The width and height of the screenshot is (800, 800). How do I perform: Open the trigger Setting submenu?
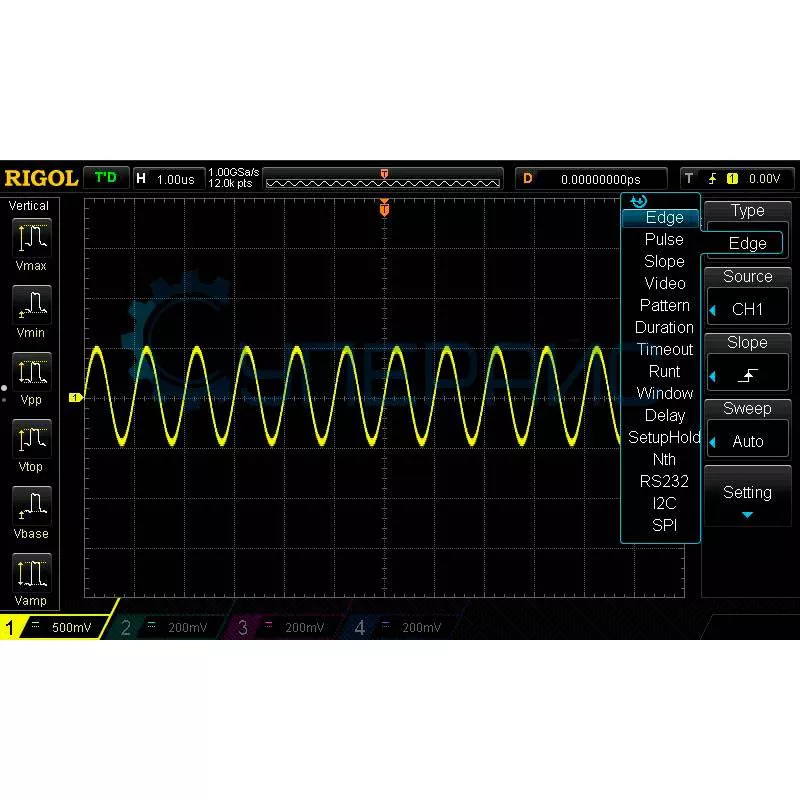point(747,497)
